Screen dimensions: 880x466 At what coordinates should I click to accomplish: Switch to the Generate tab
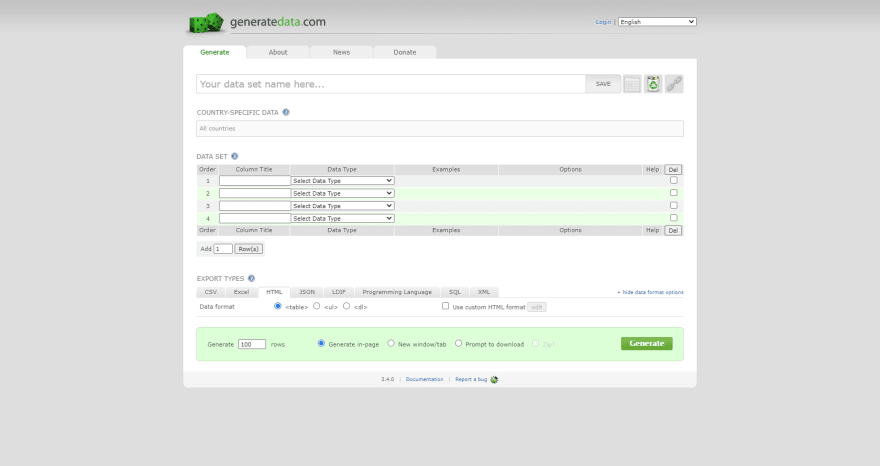point(215,52)
